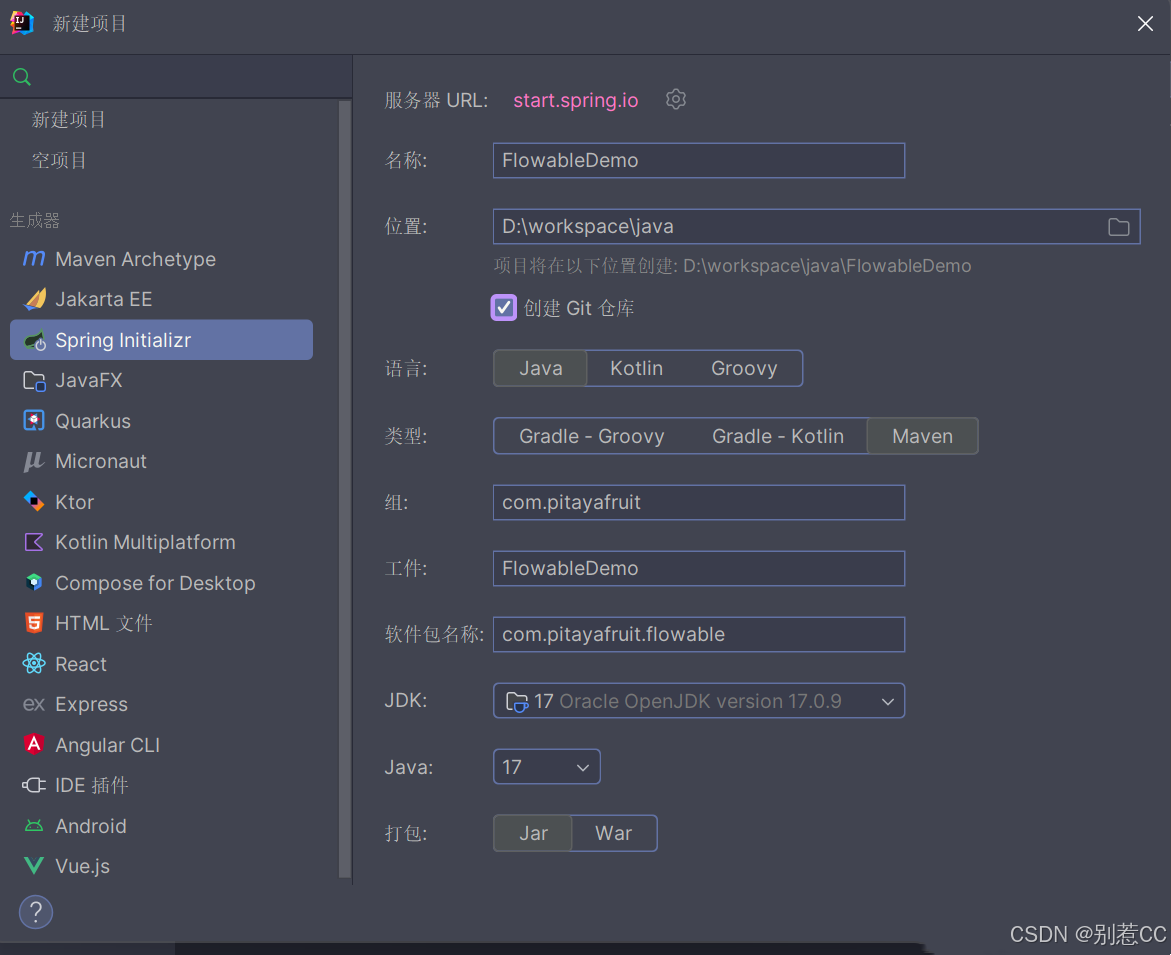Select Kotlin as the language
Screen dimensions: 1171x955
click(x=636, y=368)
